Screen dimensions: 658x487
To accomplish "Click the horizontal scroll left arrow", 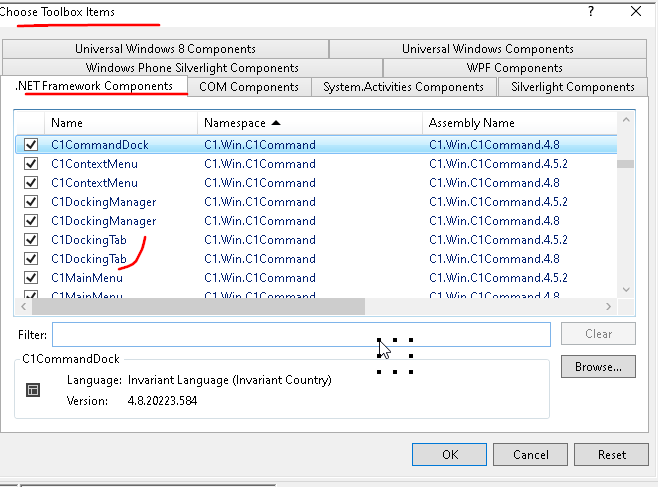I will [x=24, y=307].
